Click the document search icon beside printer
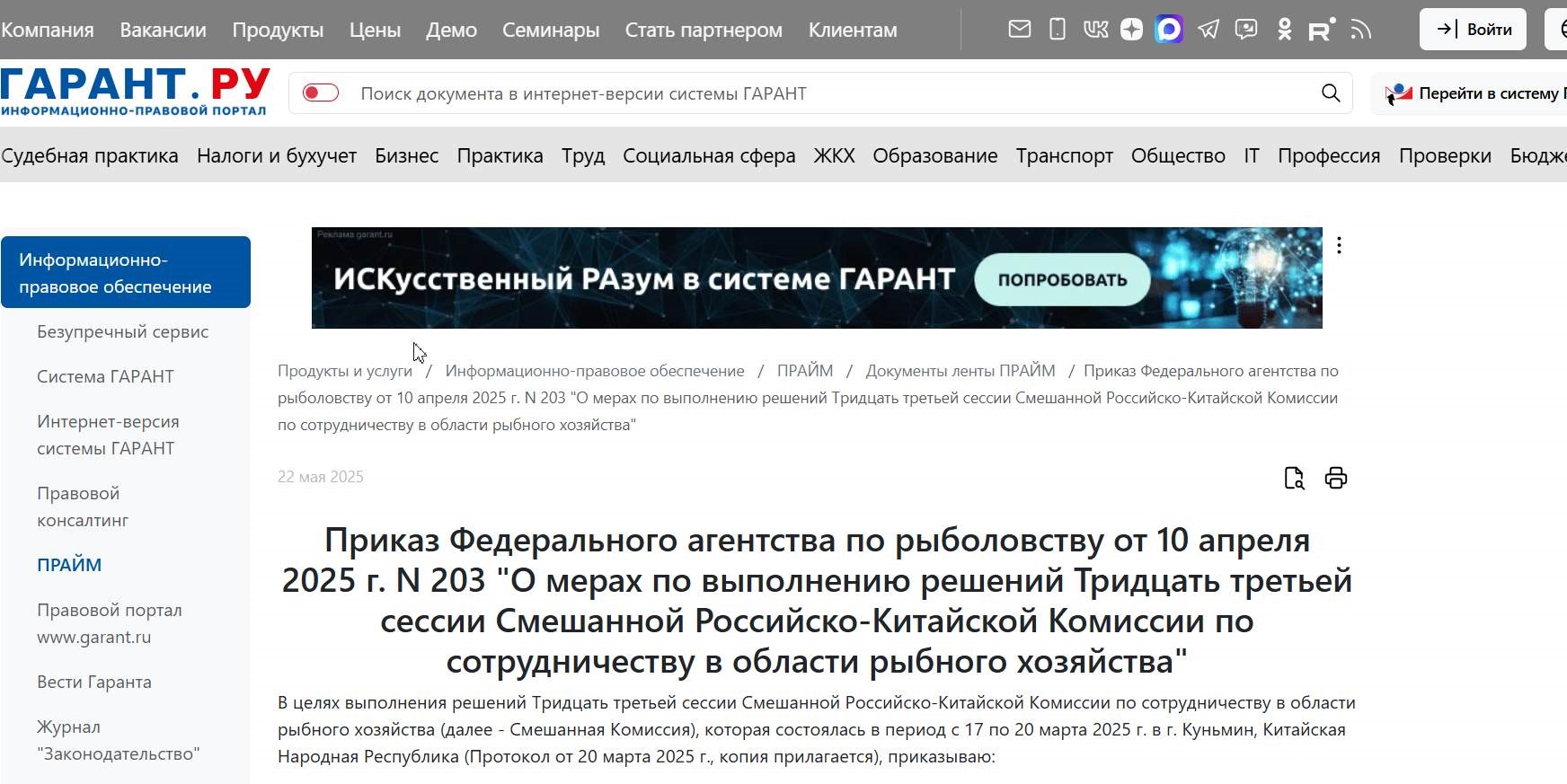 (1294, 478)
